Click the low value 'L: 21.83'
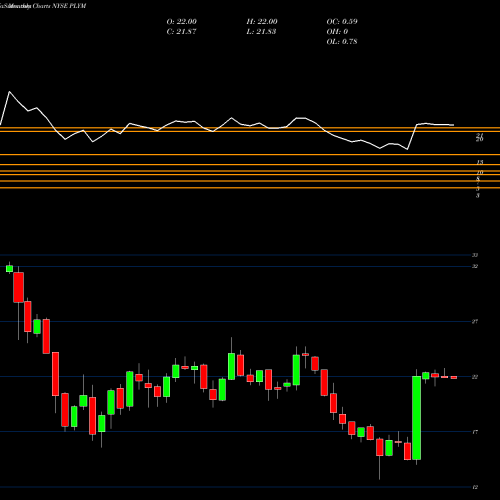Screen dimensions: 500x500 (261, 32)
